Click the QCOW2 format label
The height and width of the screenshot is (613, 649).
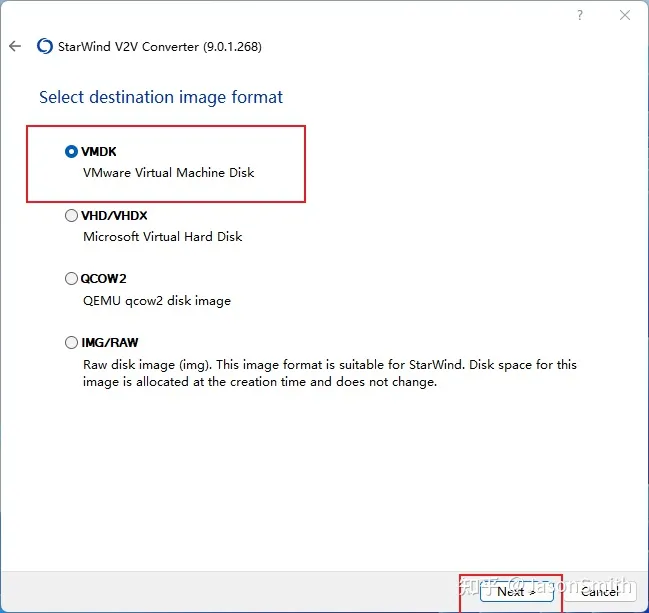104,279
